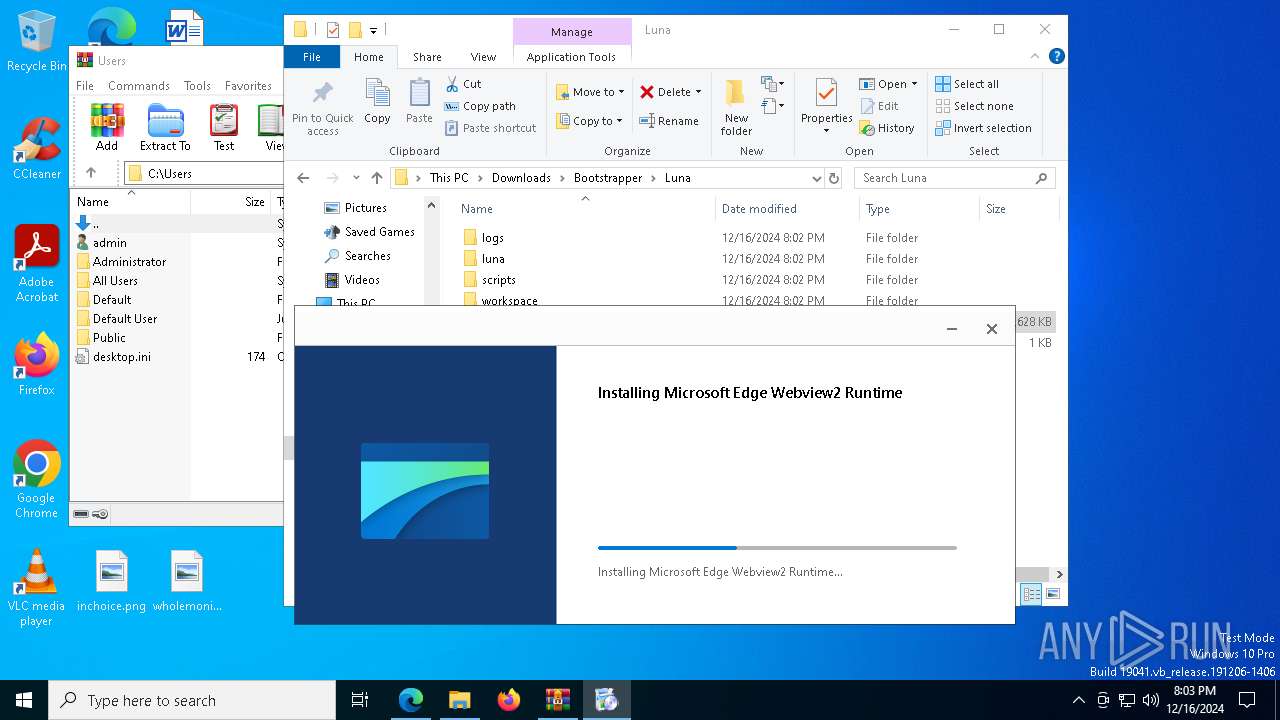Click in Search Luna field
This screenshot has height=720, width=1280.
[945, 178]
